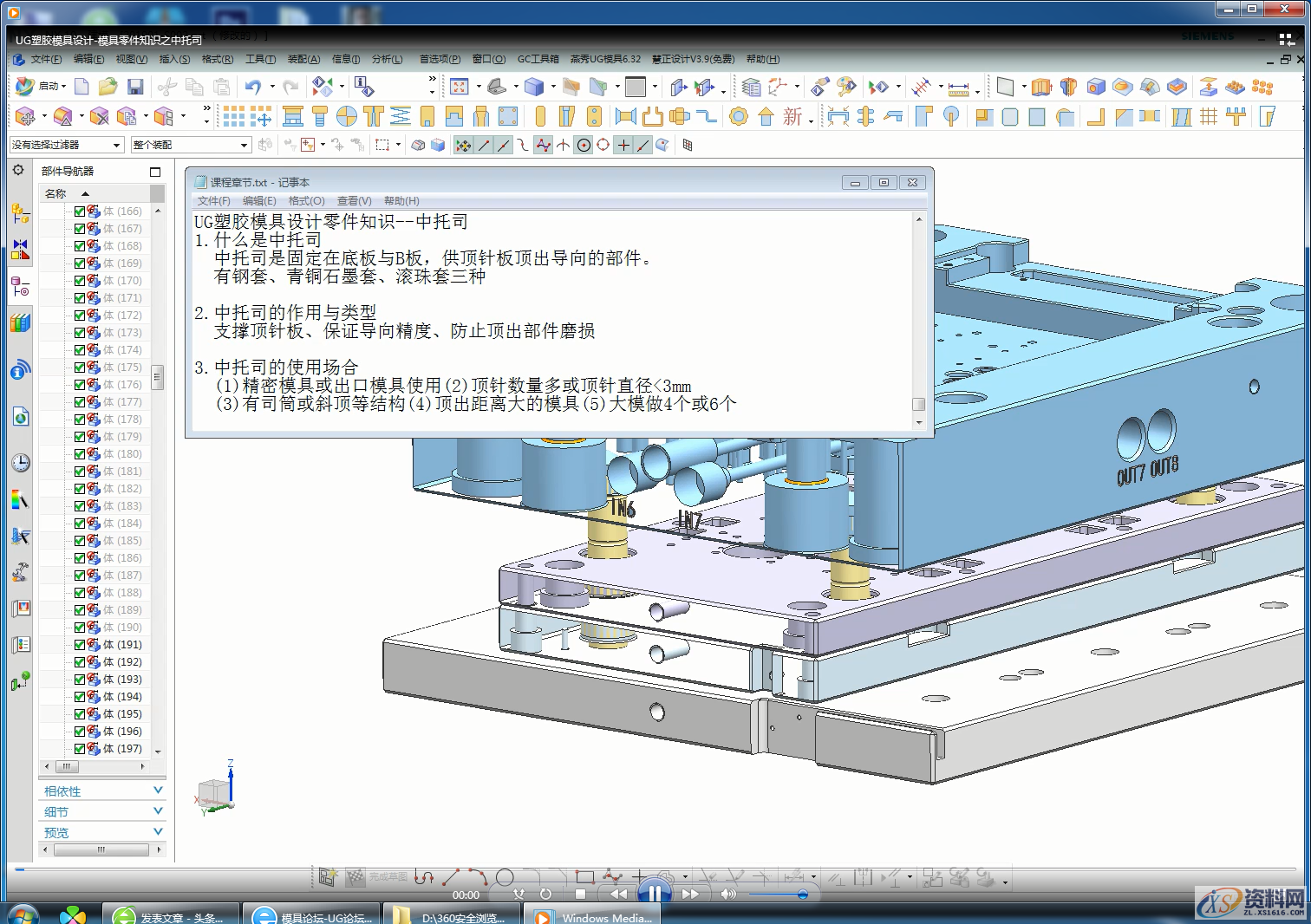
Task: Select the spring mold component icon
Action: (x=400, y=116)
